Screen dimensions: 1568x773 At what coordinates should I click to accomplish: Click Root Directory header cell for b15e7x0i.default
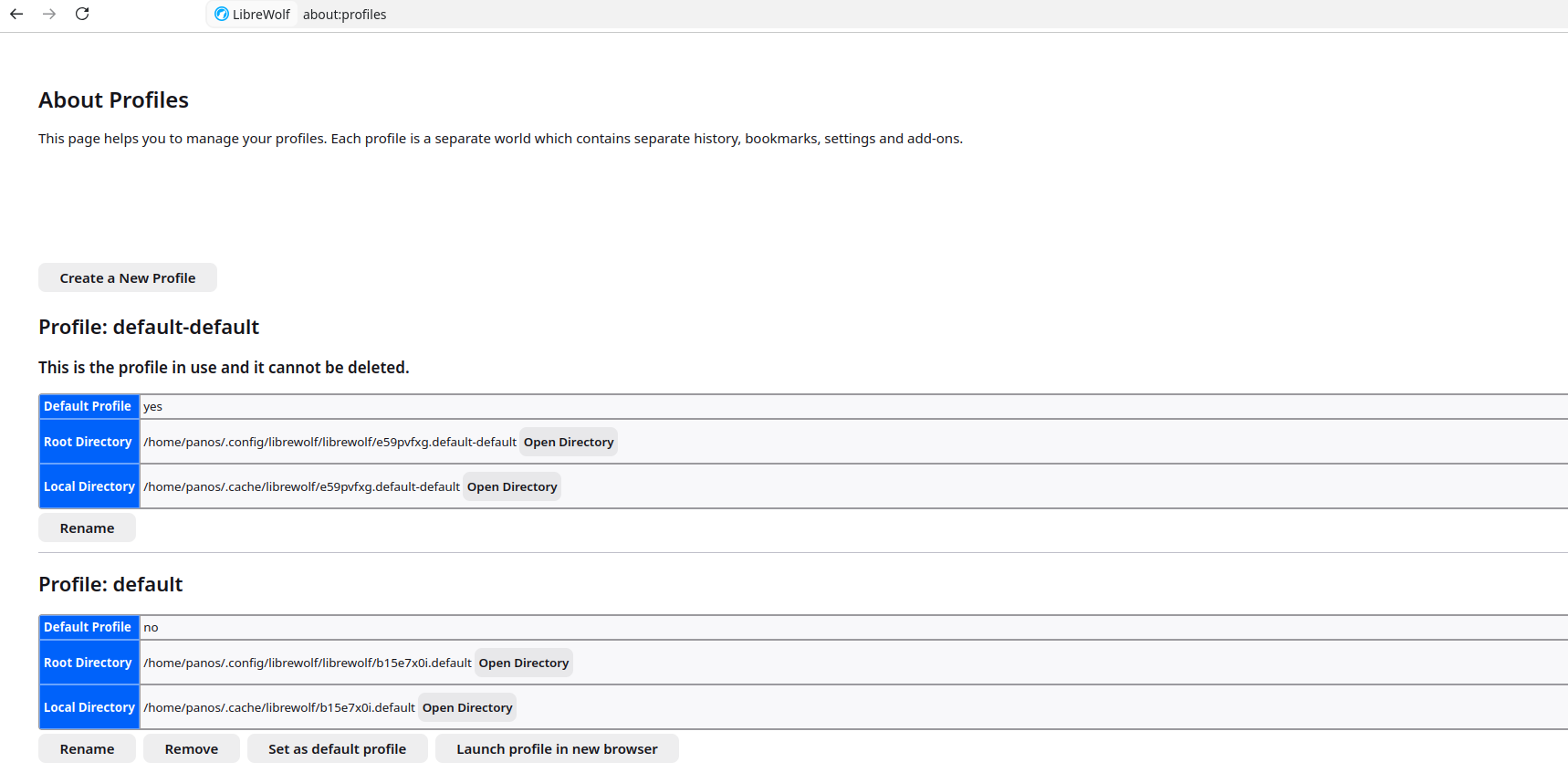(x=89, y=663)
